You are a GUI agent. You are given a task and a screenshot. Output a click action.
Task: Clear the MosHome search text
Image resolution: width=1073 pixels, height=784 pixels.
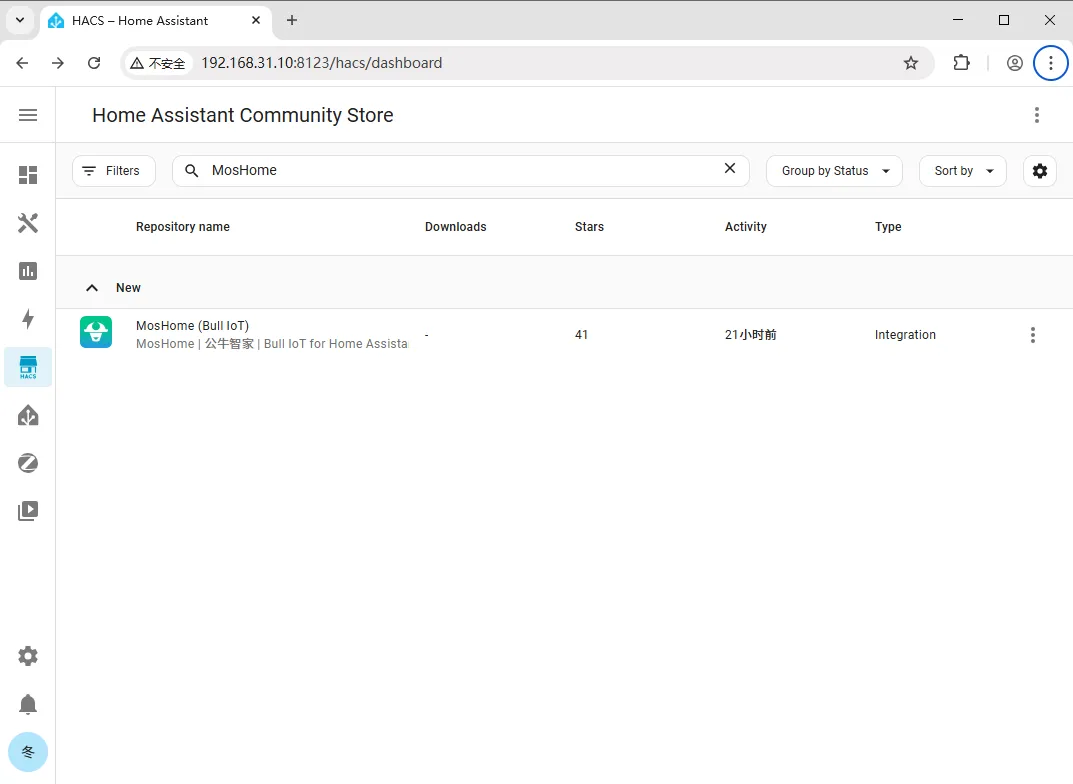pyautogui.click(x=730, y=168)
